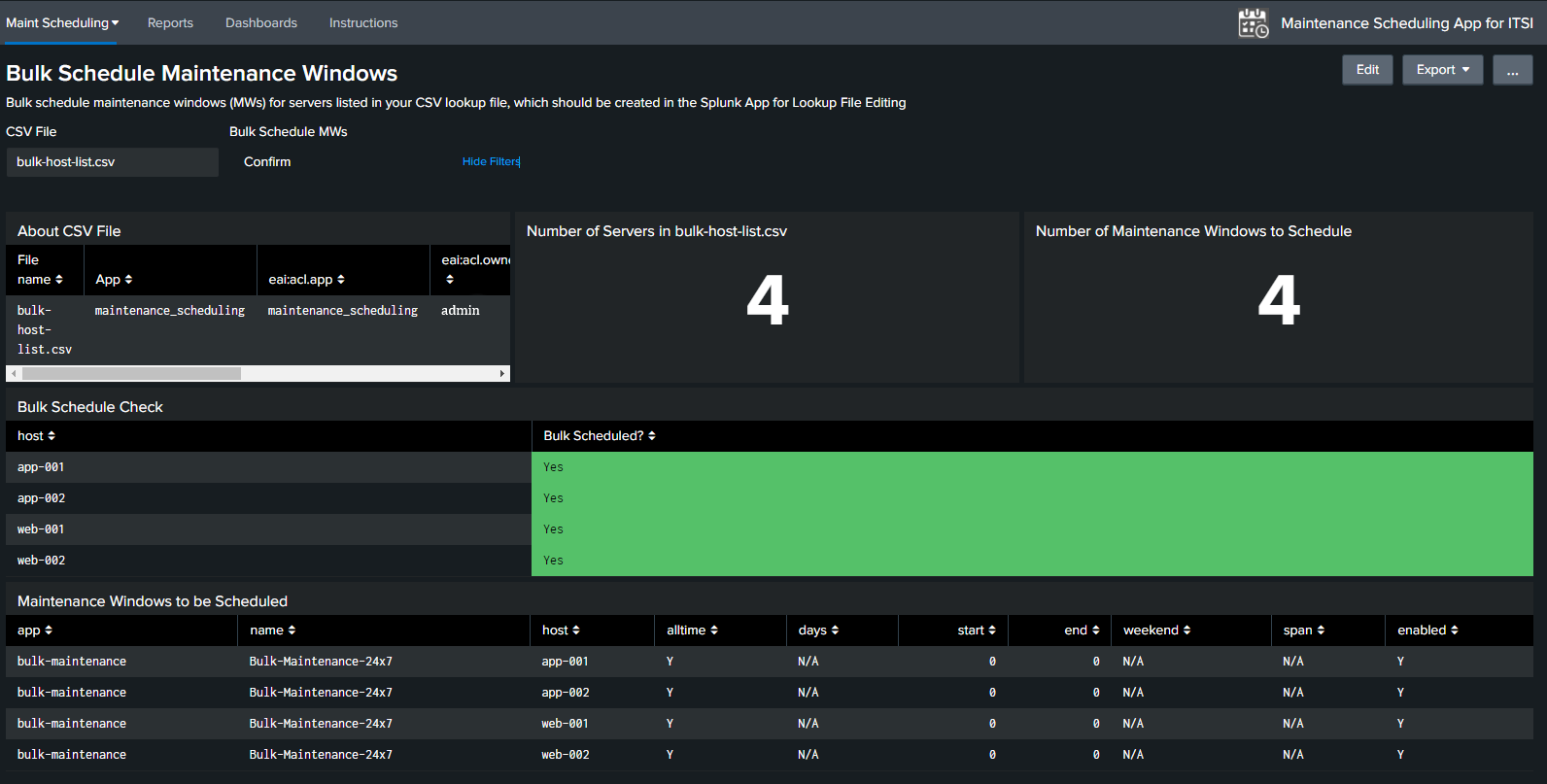This screenshot has height=784, width=1547.
Task: Click the About CSV File panel title
Action: pos(69,231)
